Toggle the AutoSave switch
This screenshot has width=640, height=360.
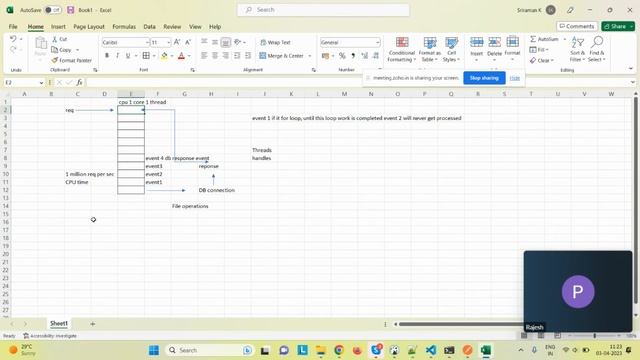click(x=53, y=10)
